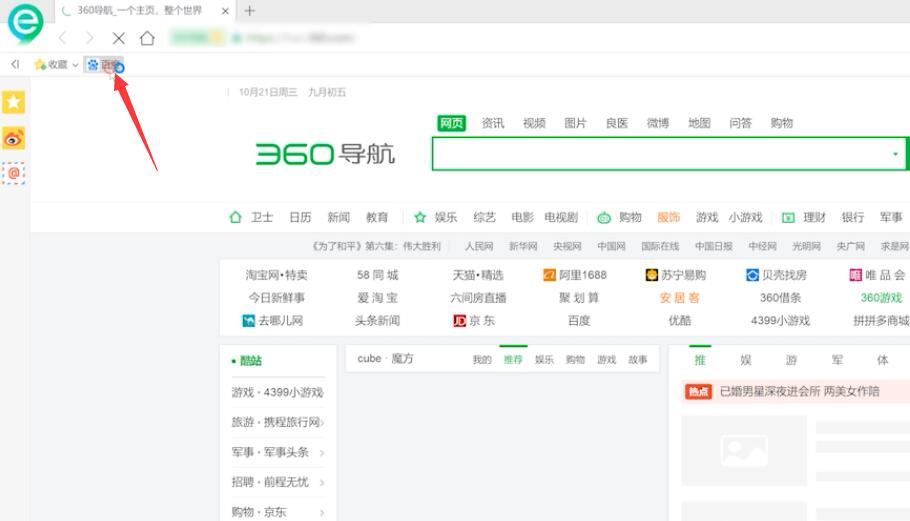
Task: Click the star icon beside 娱乐
Action: pos(420,218)
